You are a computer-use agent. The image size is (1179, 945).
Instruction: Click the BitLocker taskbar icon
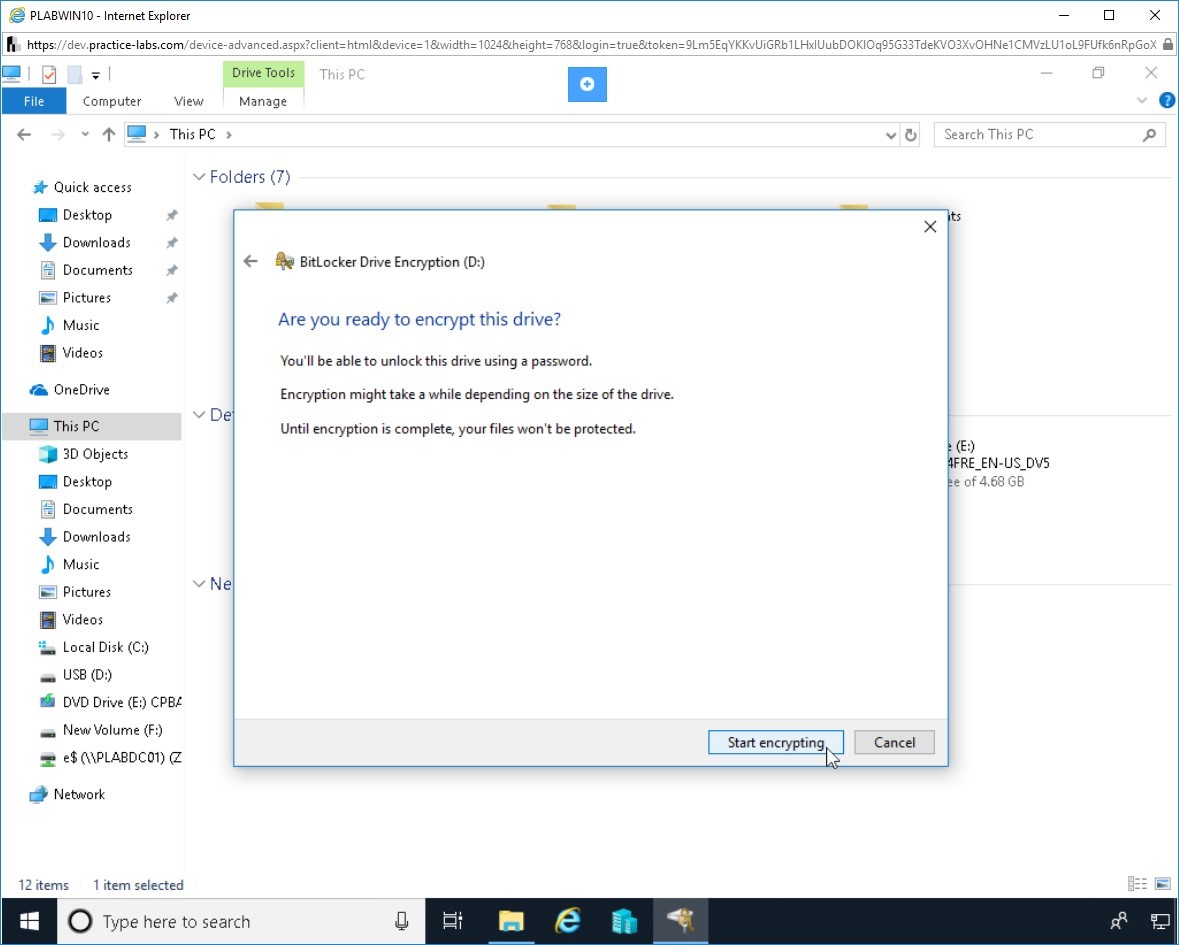coord(680,921)
